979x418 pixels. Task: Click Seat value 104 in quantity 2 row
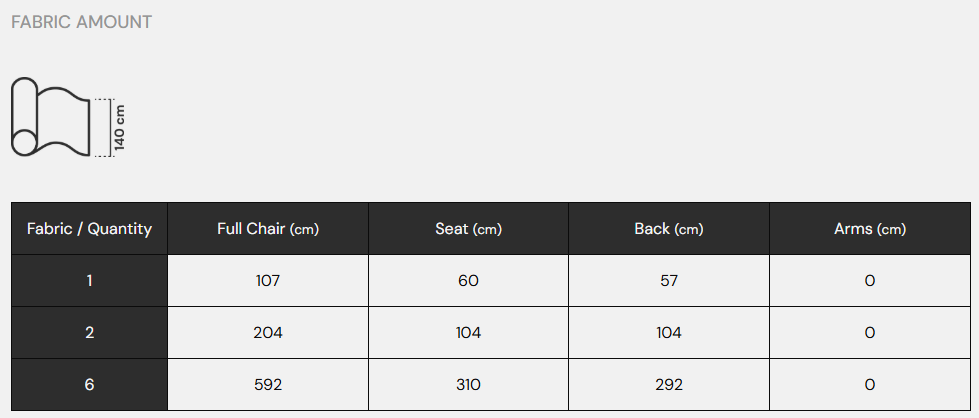tap(468, 333)
